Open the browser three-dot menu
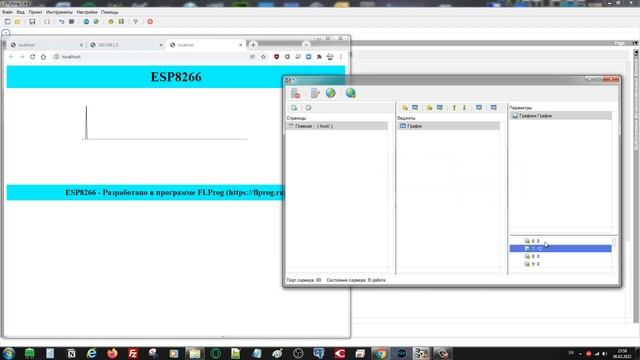640x360 pixels. click(341, 57)
